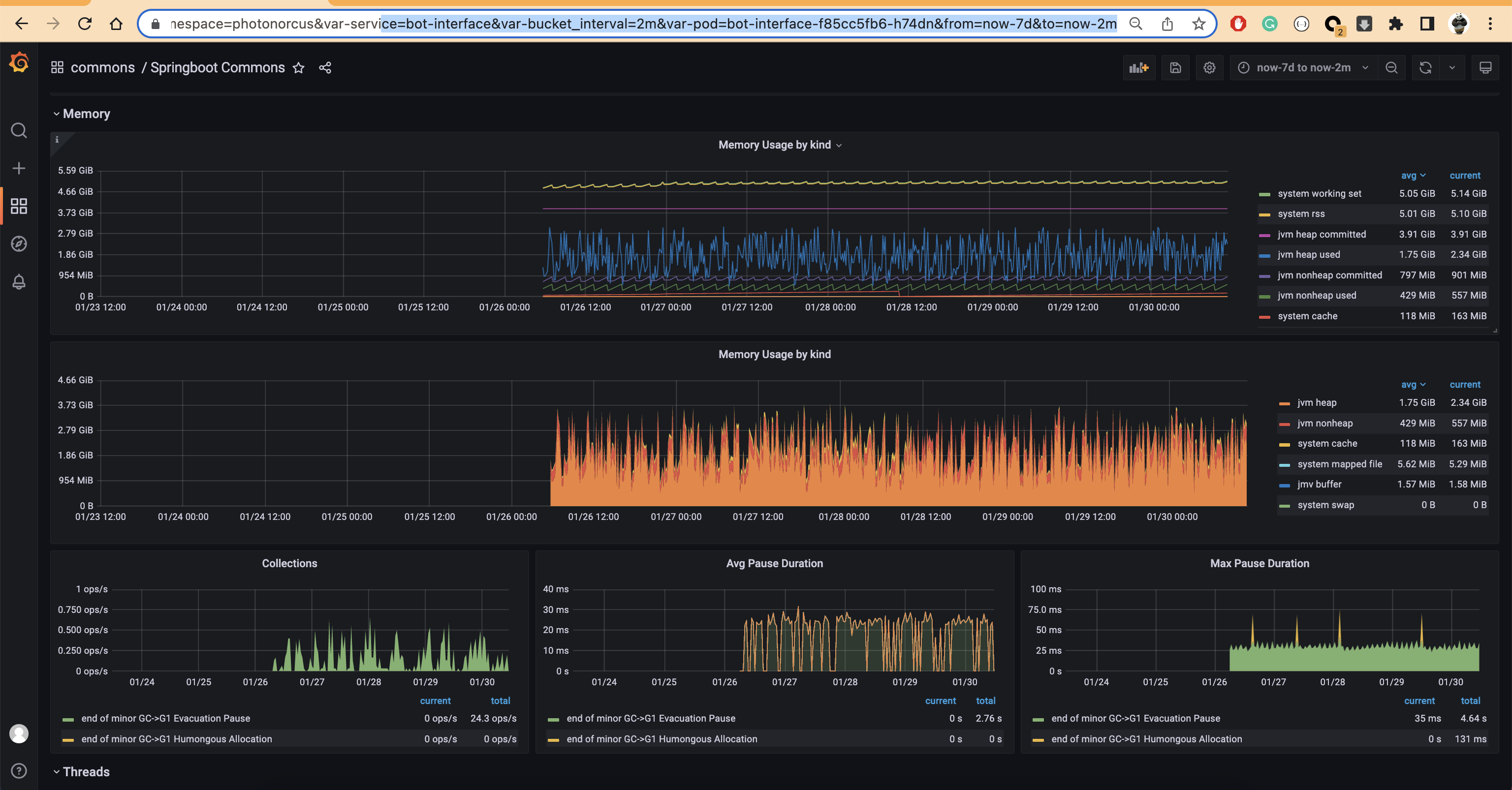Open dashboard settings with the gear icon

[x=1210, y=67]
